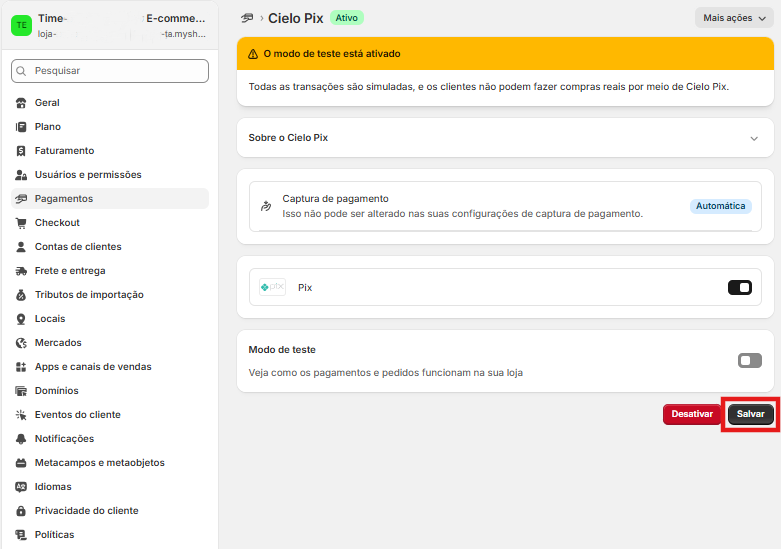Click the Mercados globe icon
Viewport: 781px width, 549px height.
pyautogui.click(x=21, y=343)
